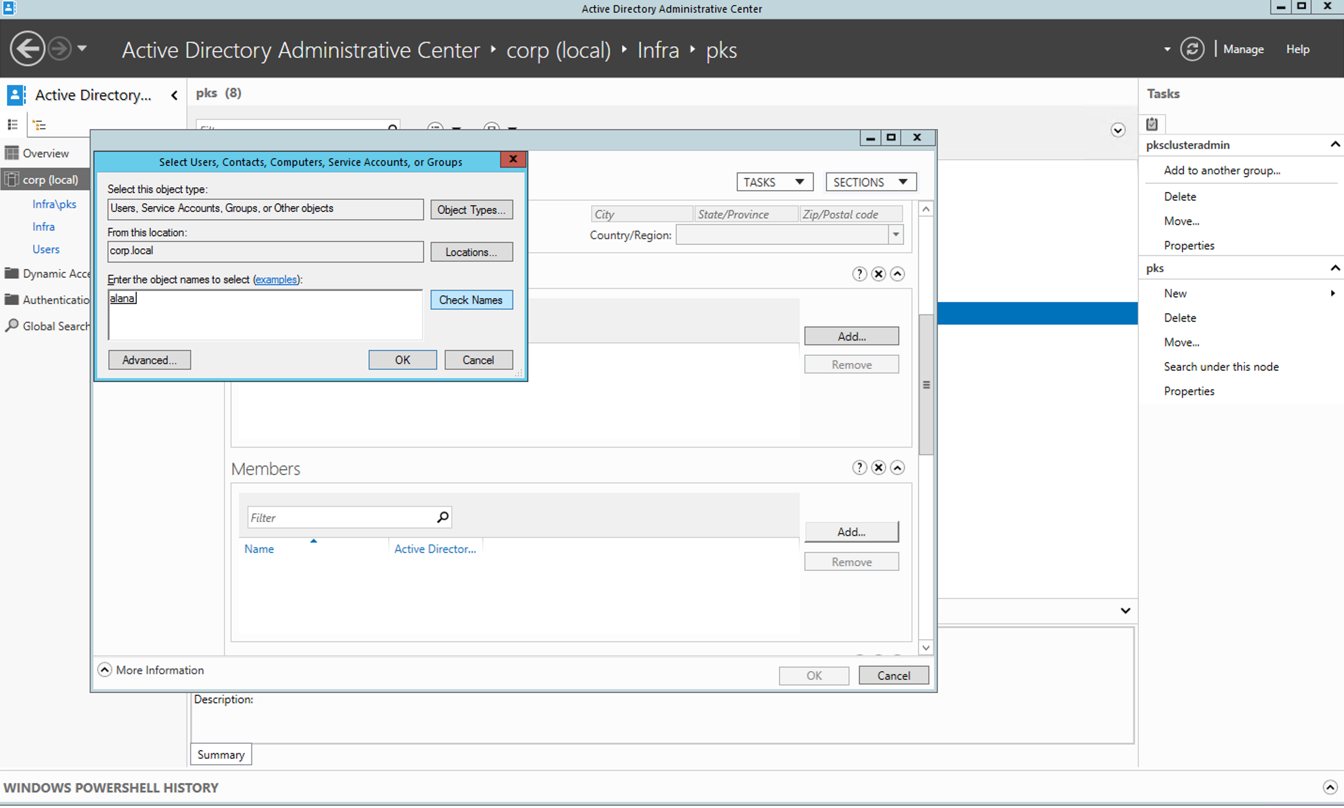Select Overview in navigation pane
The image size is (1344, 808).
[x=46, y=153]
